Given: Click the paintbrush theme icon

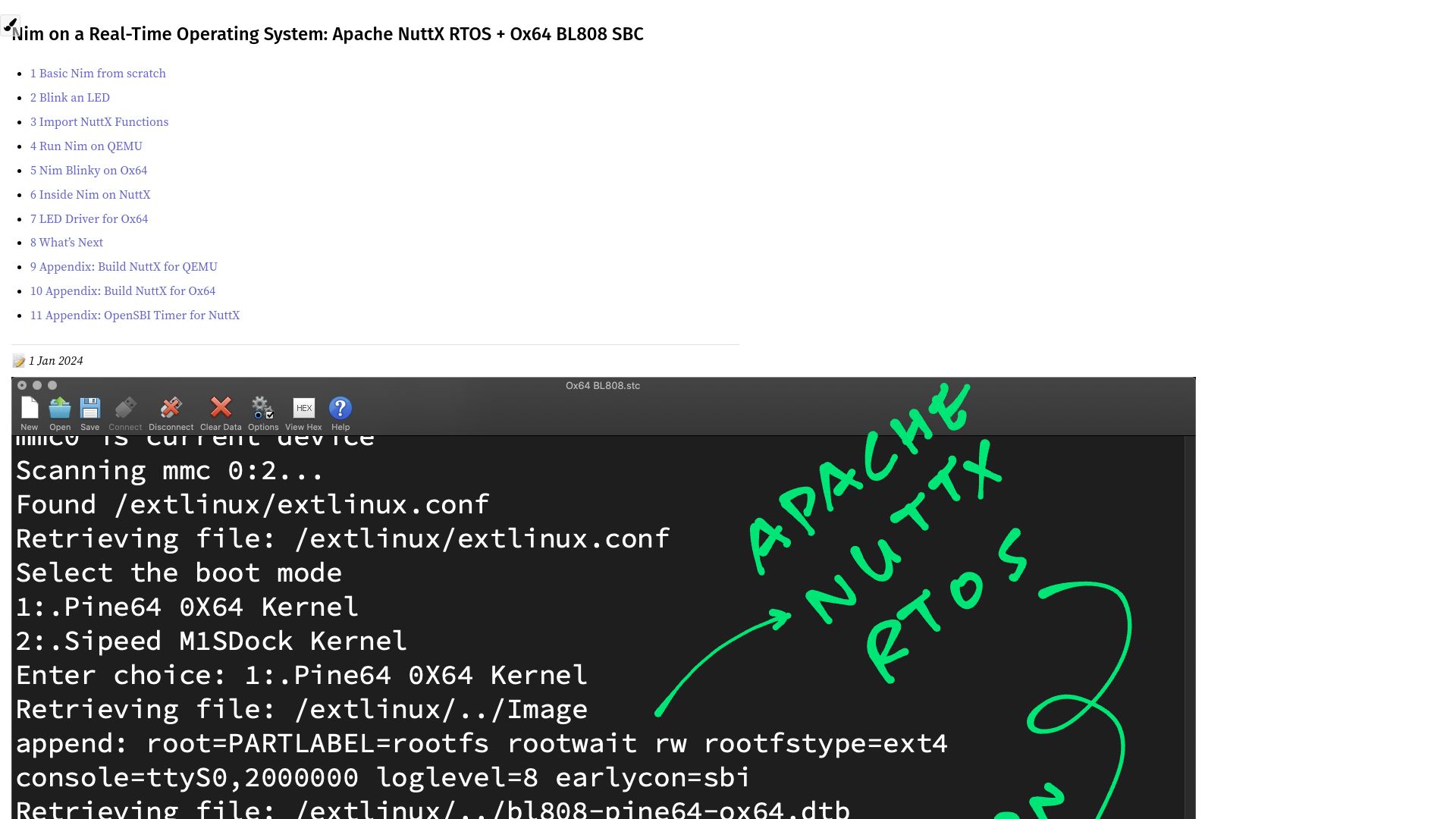Looking at the screenshot, I should click(x=10, y=25).
